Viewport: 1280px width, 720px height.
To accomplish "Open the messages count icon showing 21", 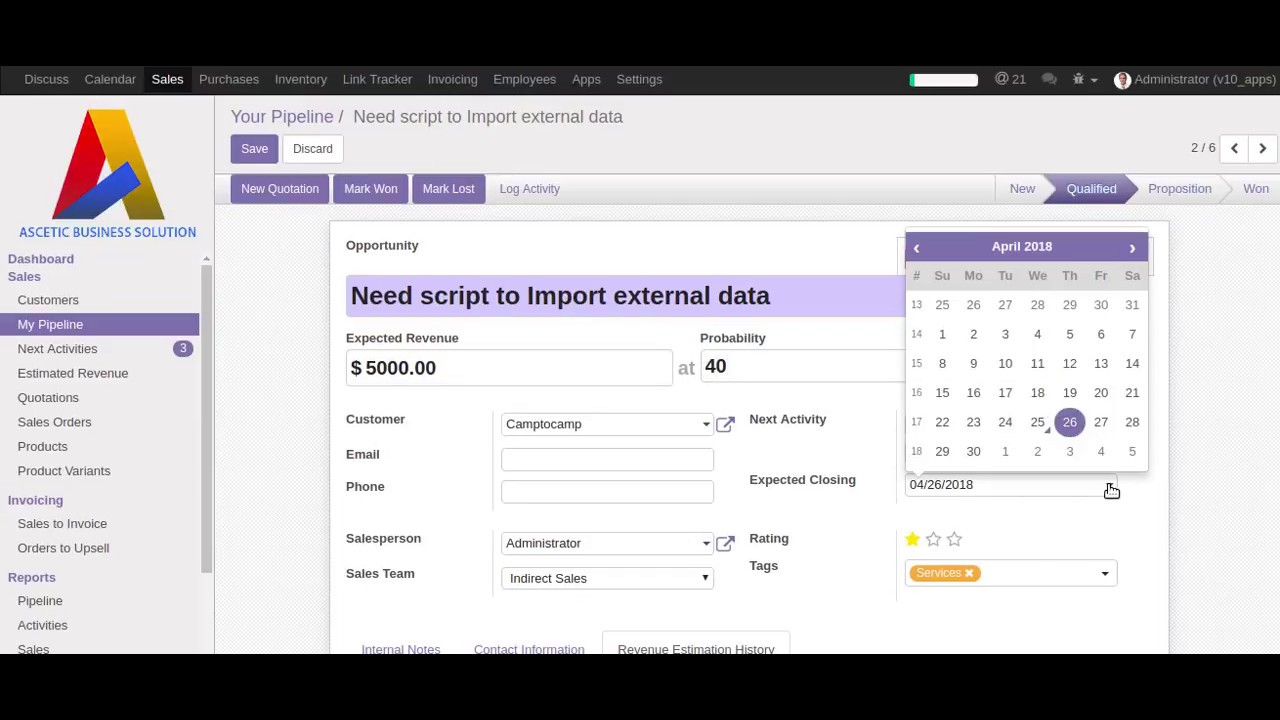I will coord(1010,79).
